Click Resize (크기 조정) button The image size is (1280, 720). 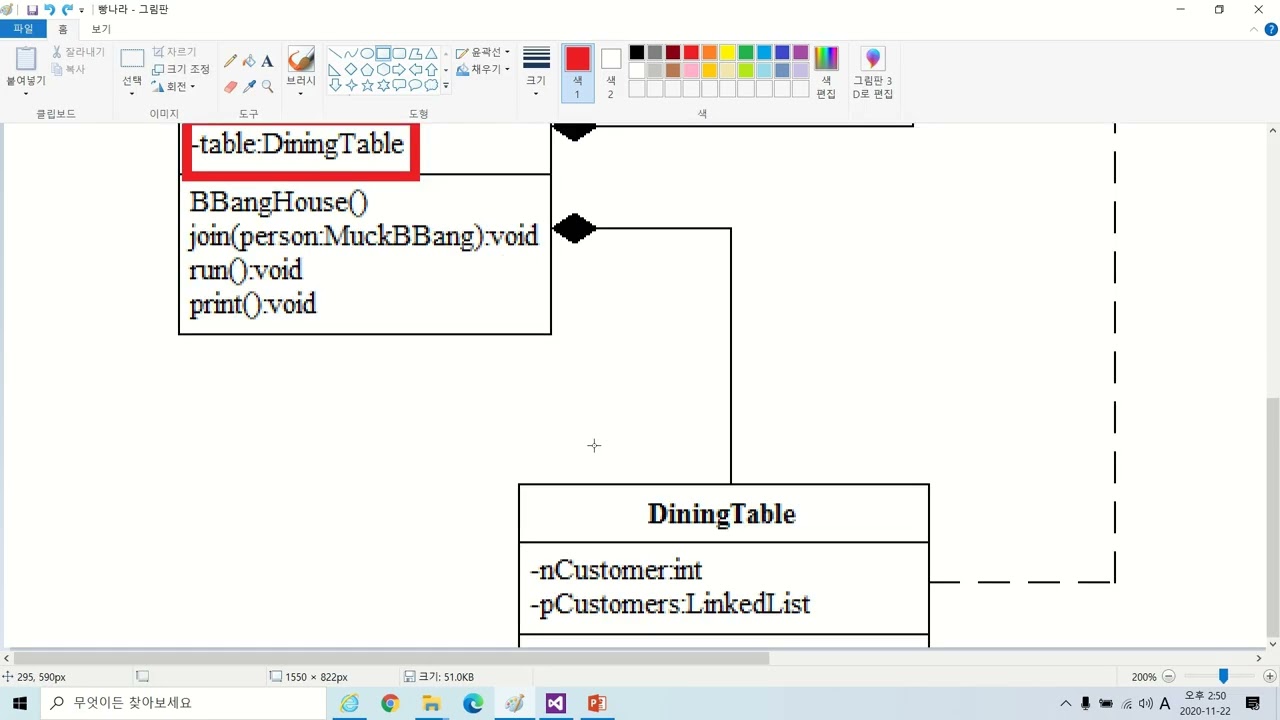point(181,69)
